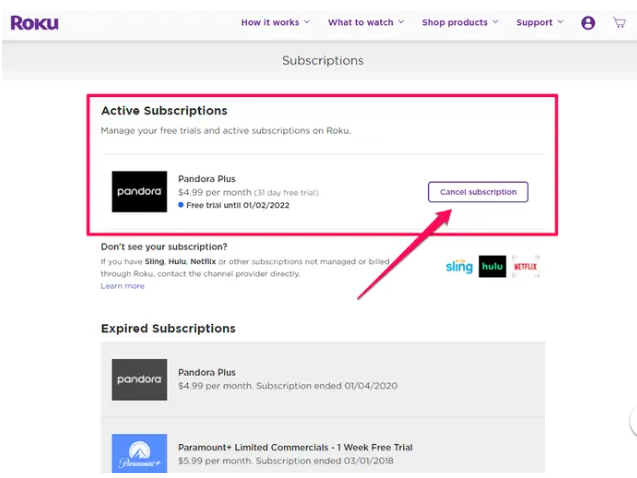The height and width of the screenshot is (478, 637).
Task: Open the shopping cart icon
Action: click(x=619, y=22)
